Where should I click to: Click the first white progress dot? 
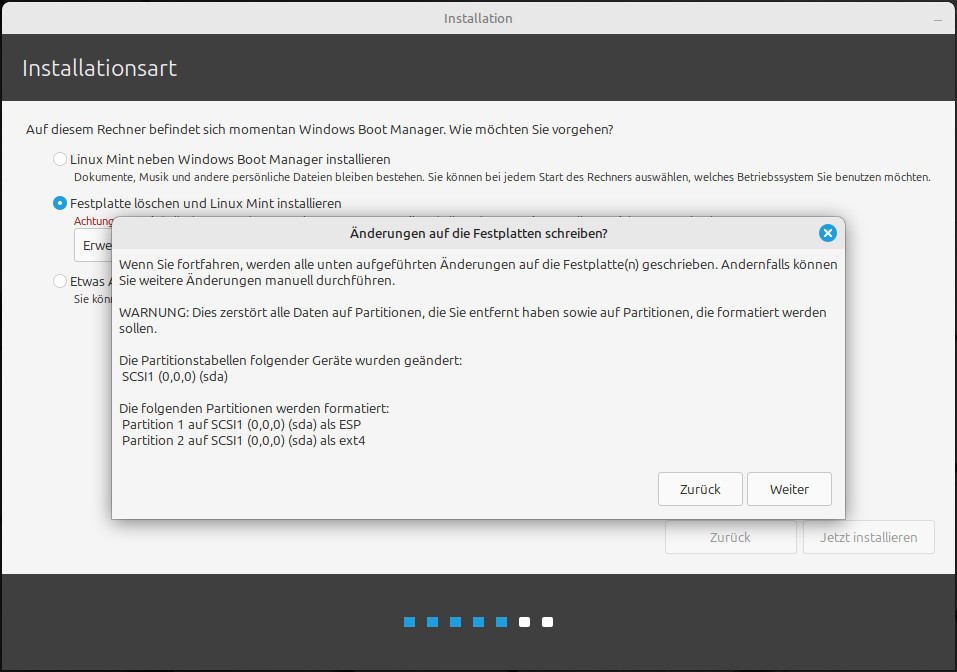(x=524, y=622)
